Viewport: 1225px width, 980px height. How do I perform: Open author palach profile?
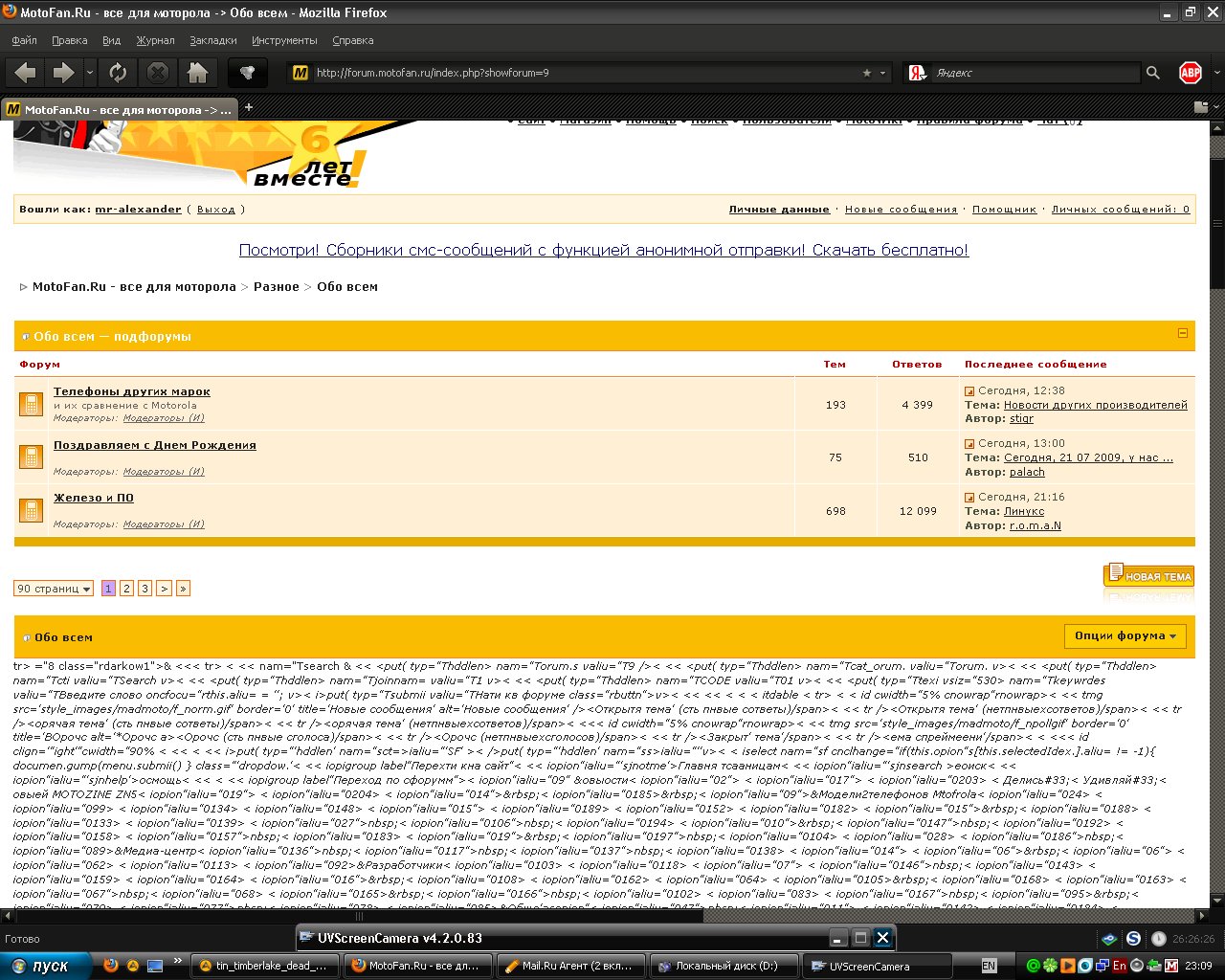1027,472
